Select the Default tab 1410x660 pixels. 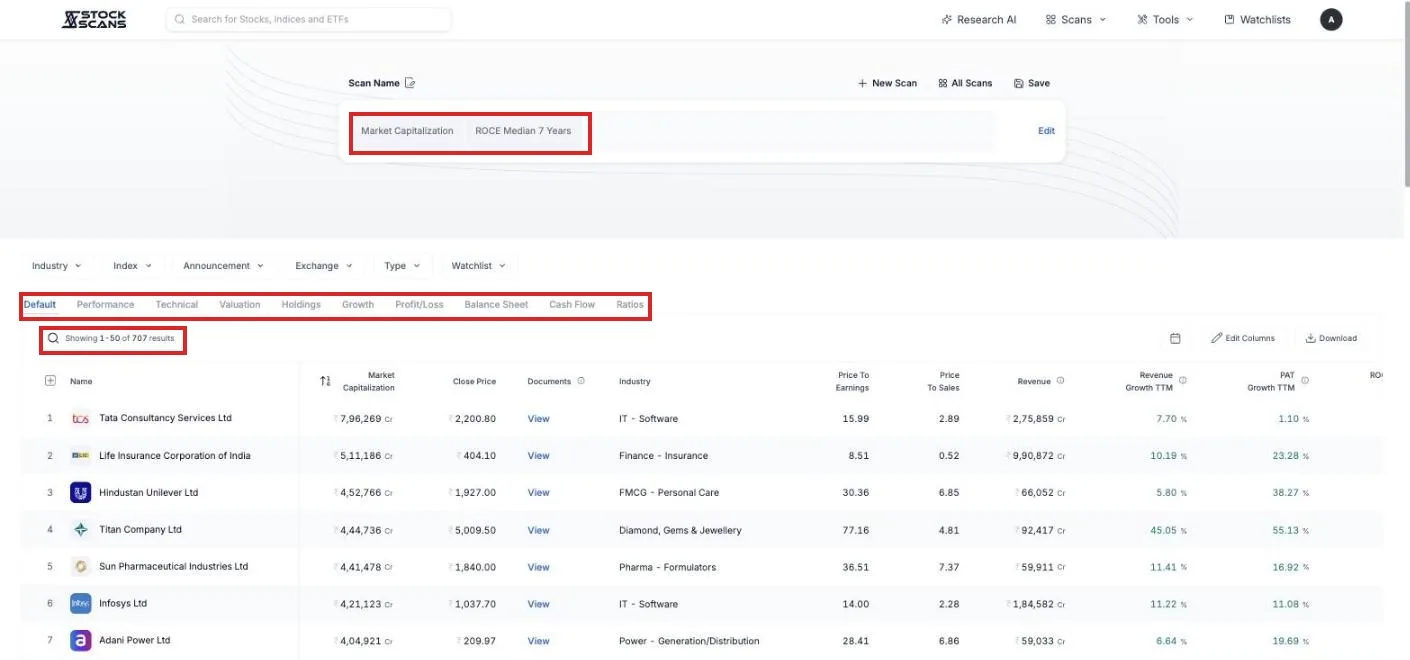40,304
